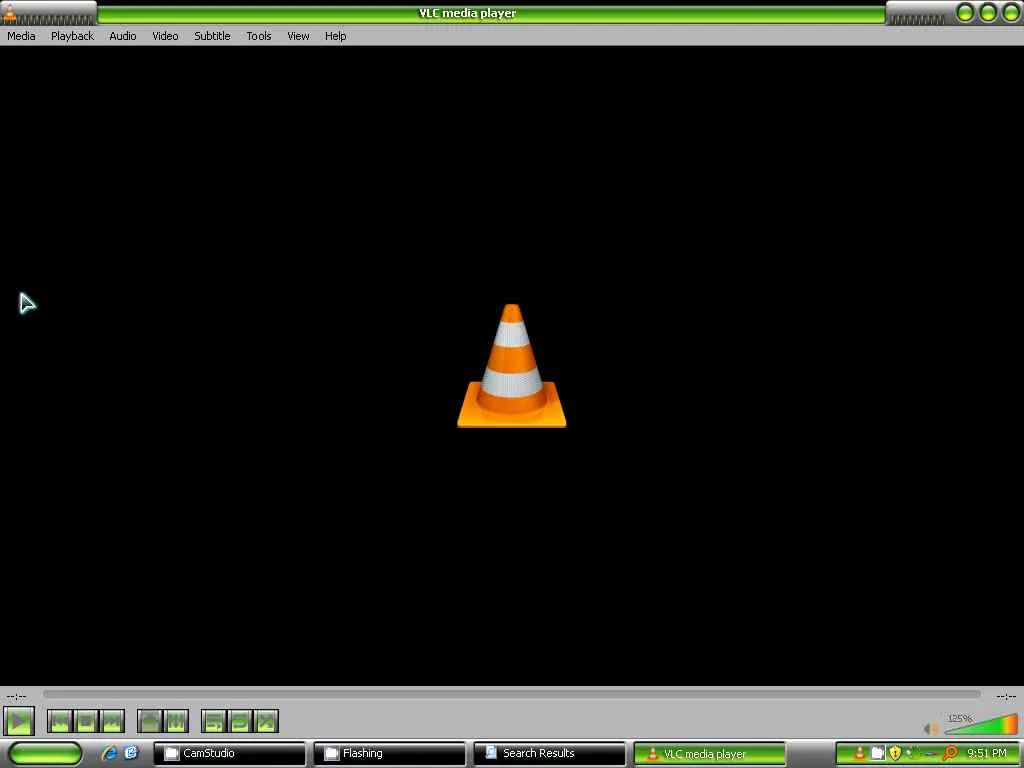Click VLC cone icon in system tray
Viewport: 1024px width, 768px height.
859,753
